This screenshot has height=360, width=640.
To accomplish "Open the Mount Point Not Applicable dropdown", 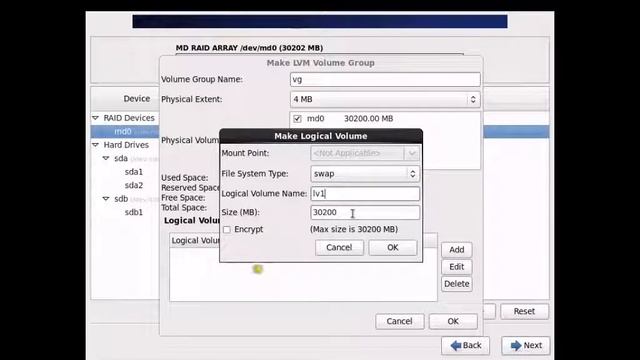I will click(365, 153).
